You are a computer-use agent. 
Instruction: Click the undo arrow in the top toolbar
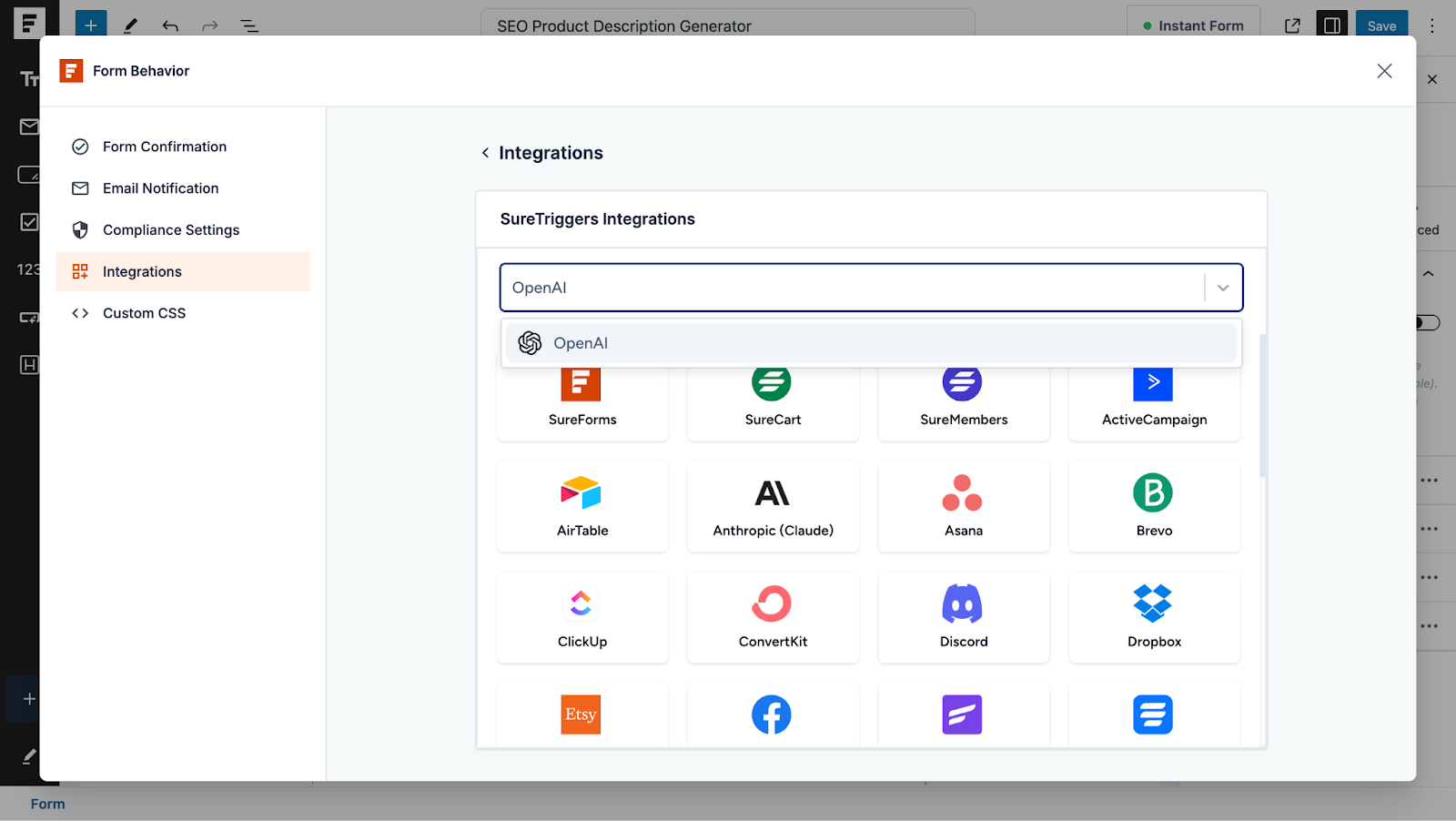tap(169, 25)
